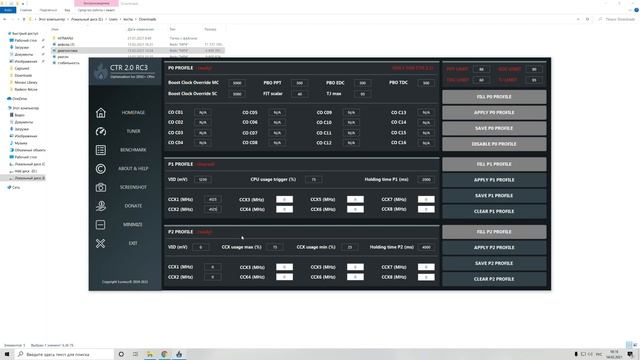This screenshot has width=640, height=360.
Task: Focus P1 CCX1 (MHz) field
Action: [212, 200]
